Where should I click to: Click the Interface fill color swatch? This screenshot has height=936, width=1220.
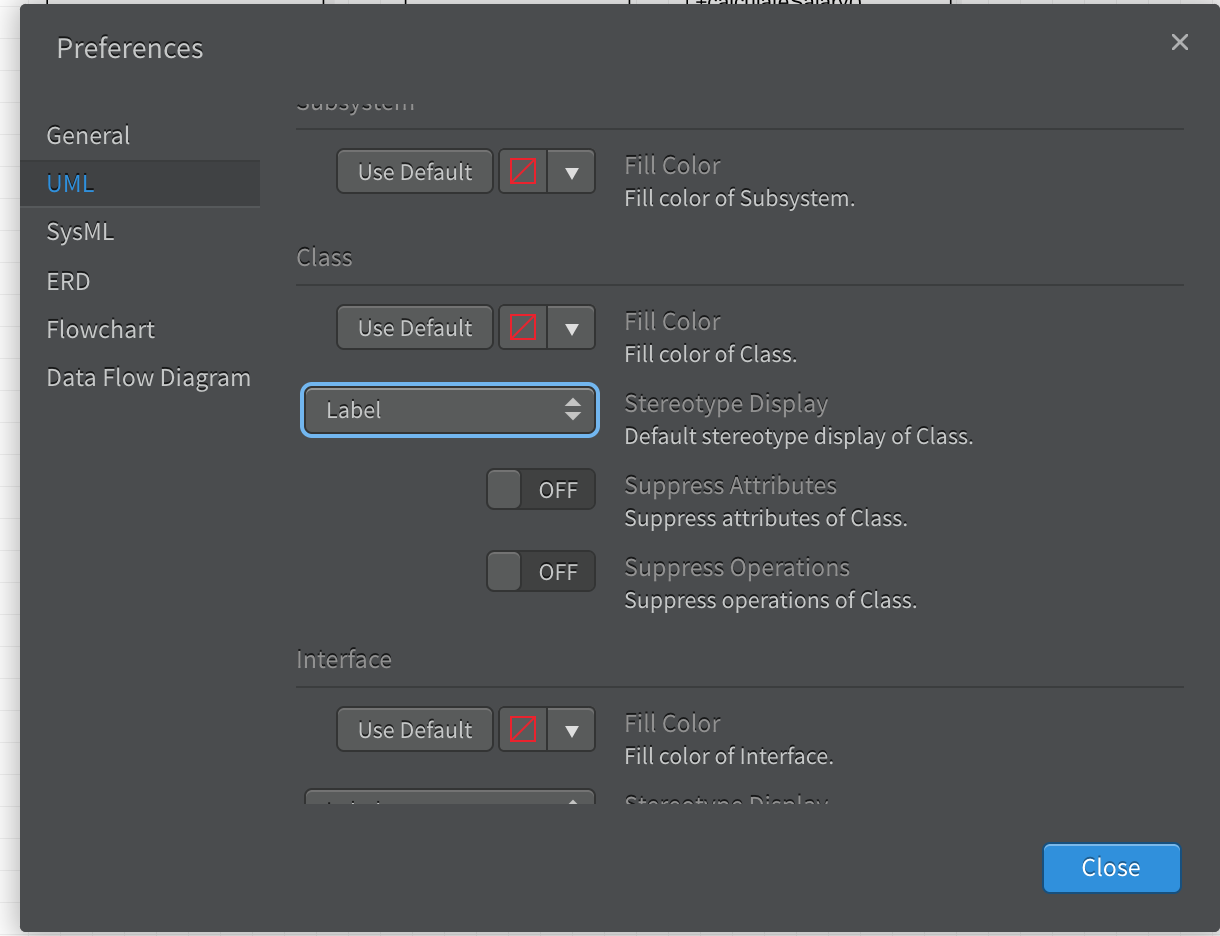click(x=523, y=730)
